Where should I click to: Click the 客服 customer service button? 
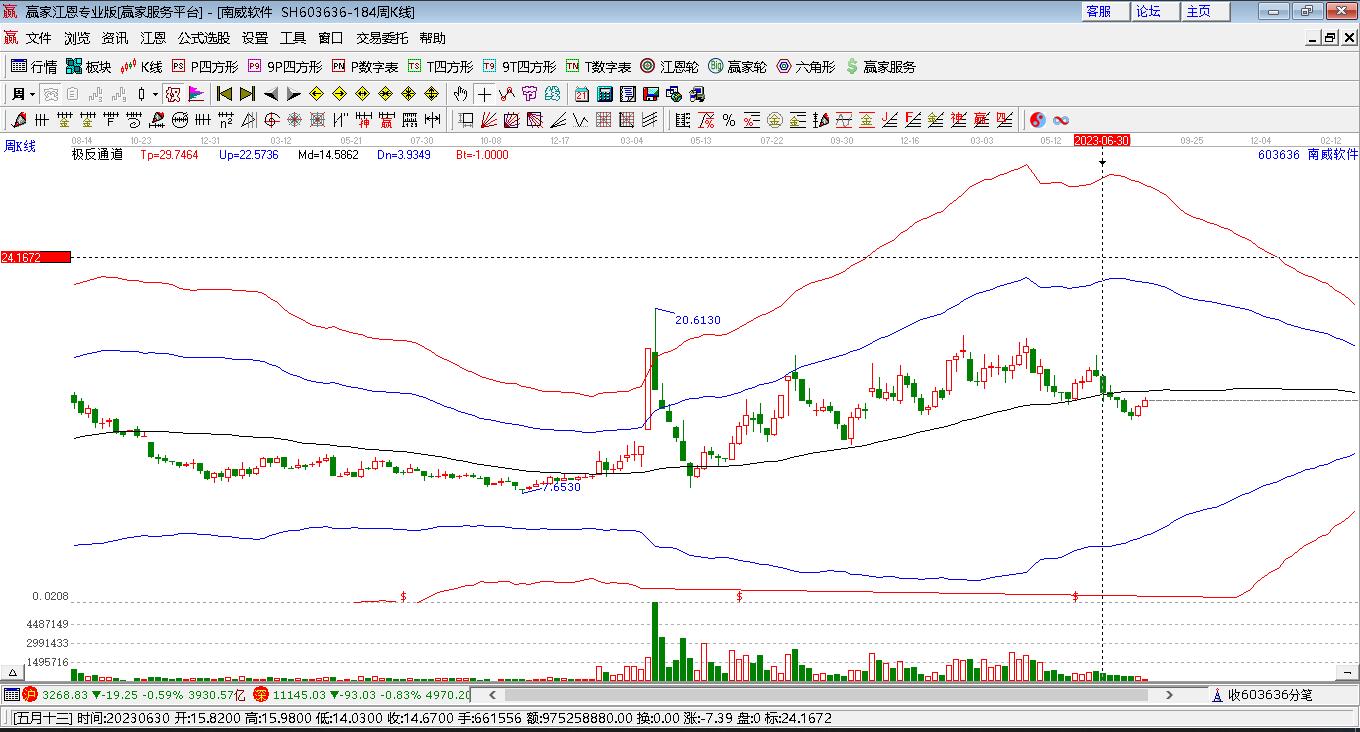tap(1105, 11)
